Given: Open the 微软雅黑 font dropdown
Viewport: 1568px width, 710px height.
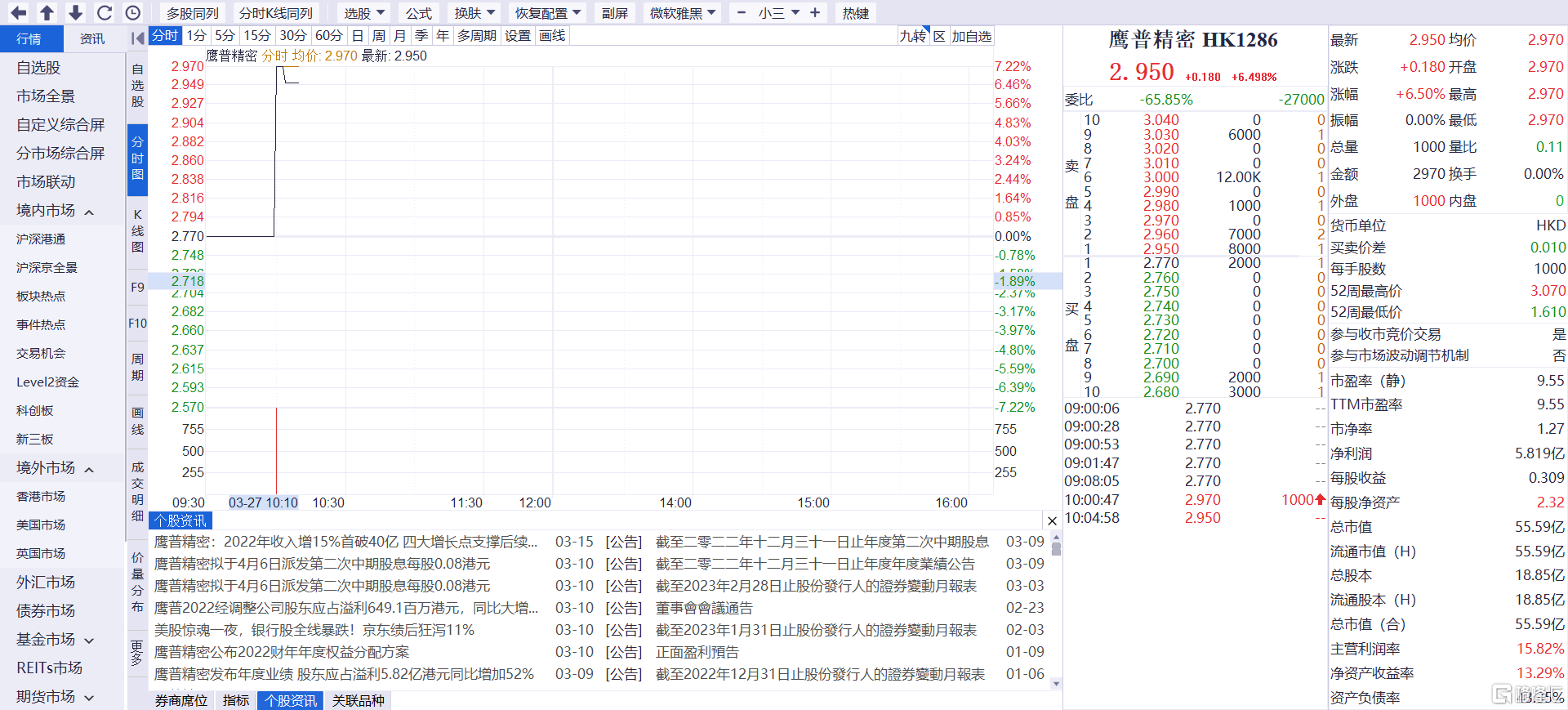Looking at the screenshot, I should click(x=683, y=13).
